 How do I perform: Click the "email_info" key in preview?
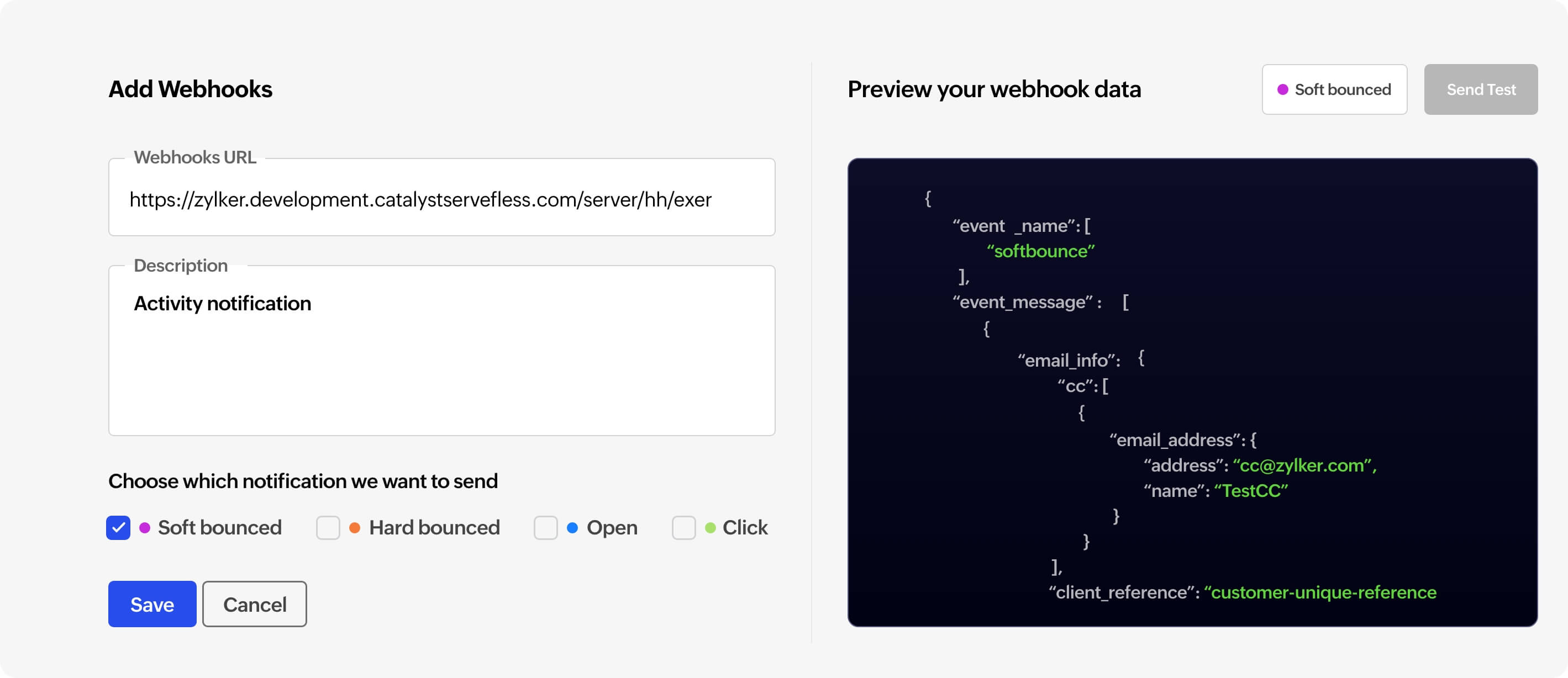pyautogui.click(x=1066, y=361)
